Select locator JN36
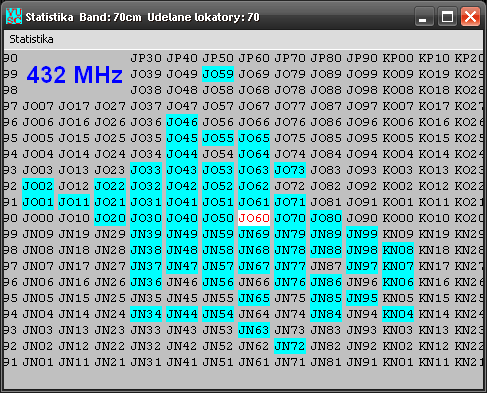The image size is (487, 393). 146,282
